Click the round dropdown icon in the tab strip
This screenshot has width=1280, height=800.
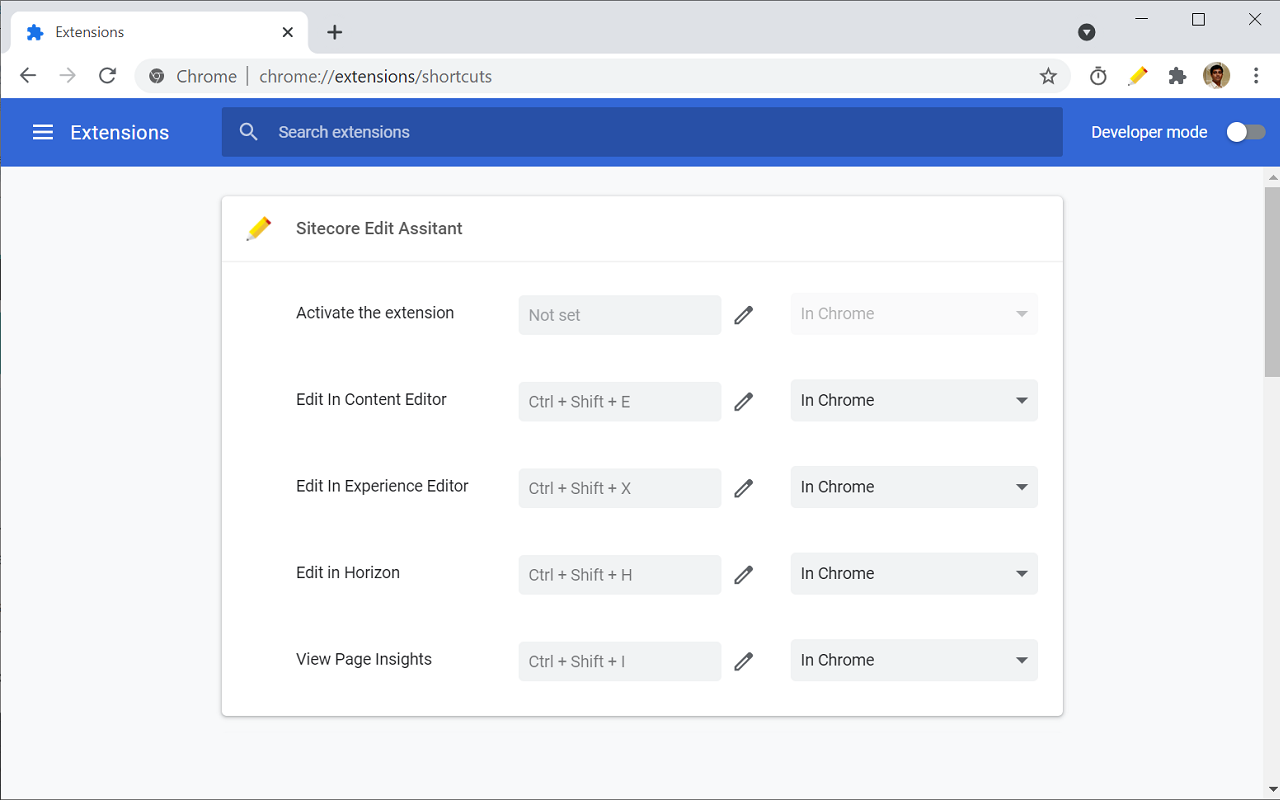point(1087,32)
